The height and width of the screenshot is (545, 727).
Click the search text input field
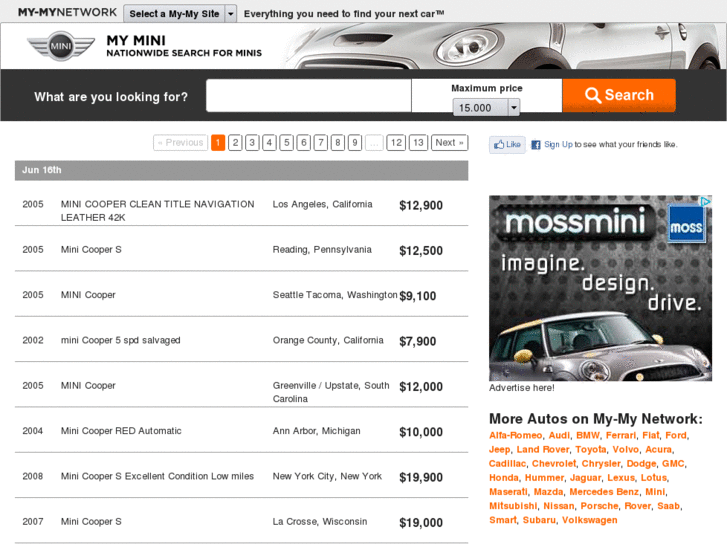(x=309, y=96)
